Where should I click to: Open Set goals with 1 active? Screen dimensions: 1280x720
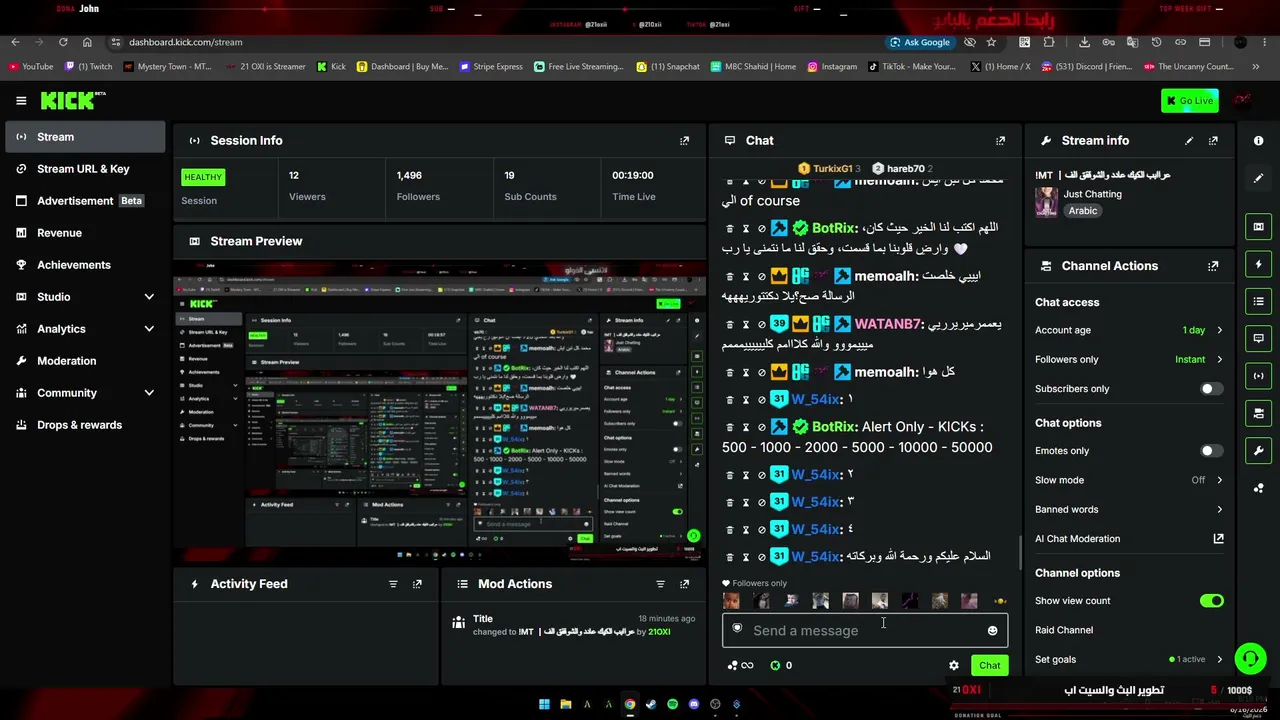click(1129, 659)
